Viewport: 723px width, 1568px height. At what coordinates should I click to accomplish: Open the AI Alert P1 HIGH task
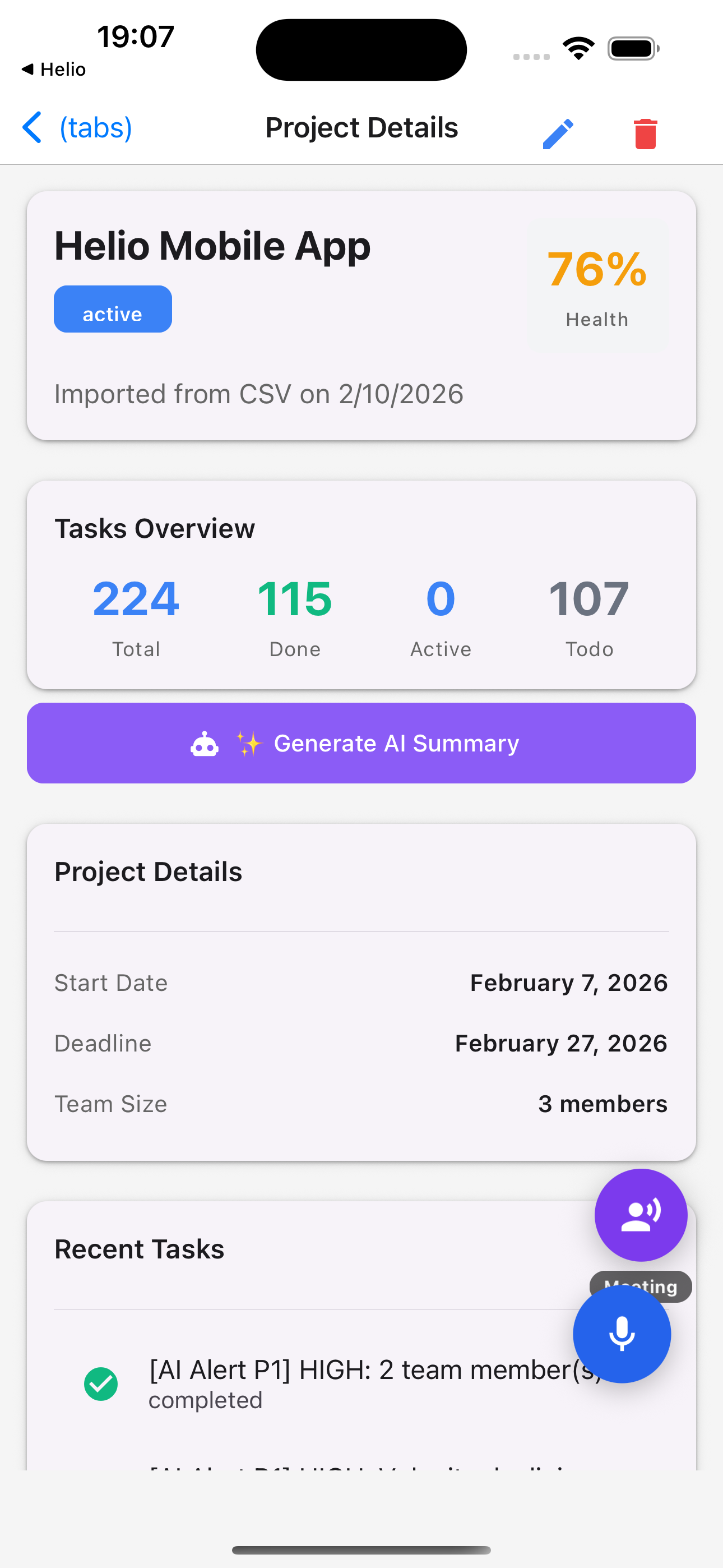(361, 1383)
